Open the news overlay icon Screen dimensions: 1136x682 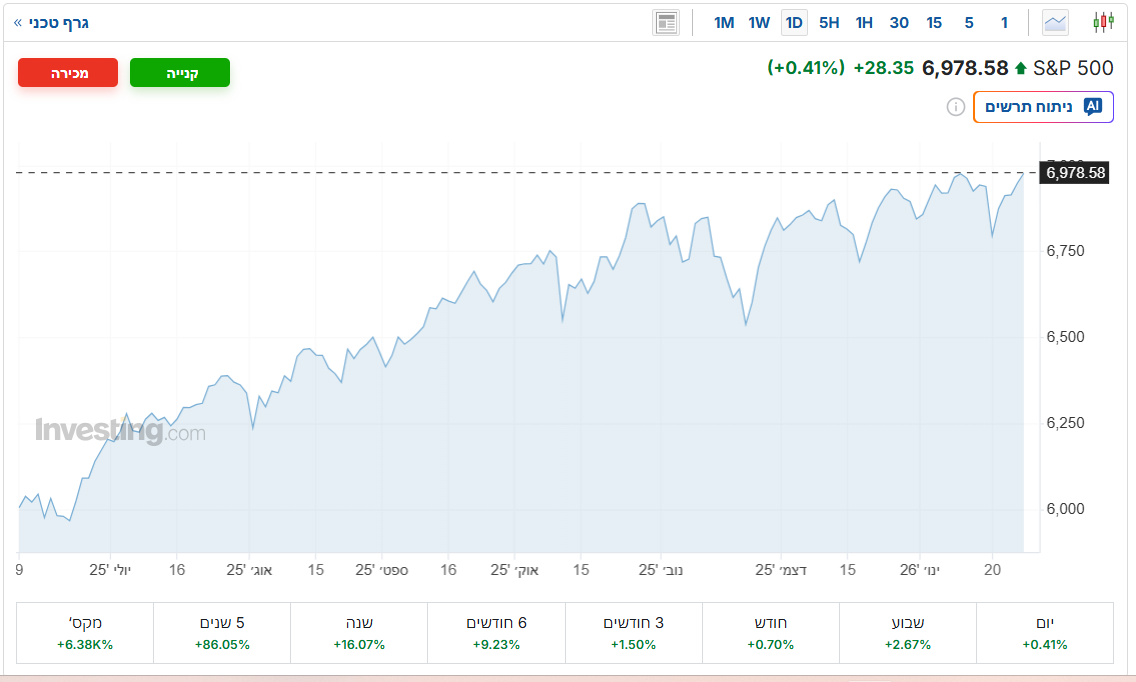(666, 22)
